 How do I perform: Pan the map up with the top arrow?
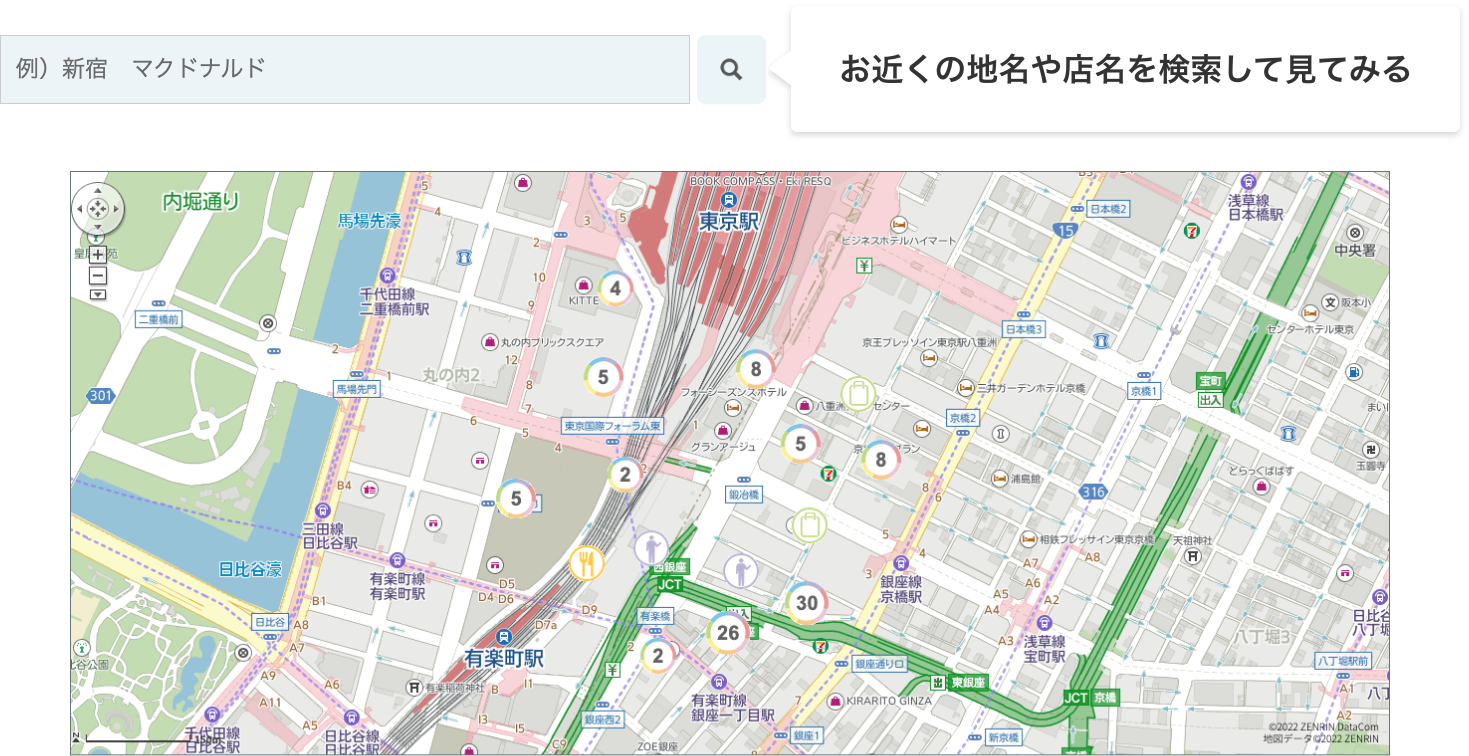tap(97, 192)
